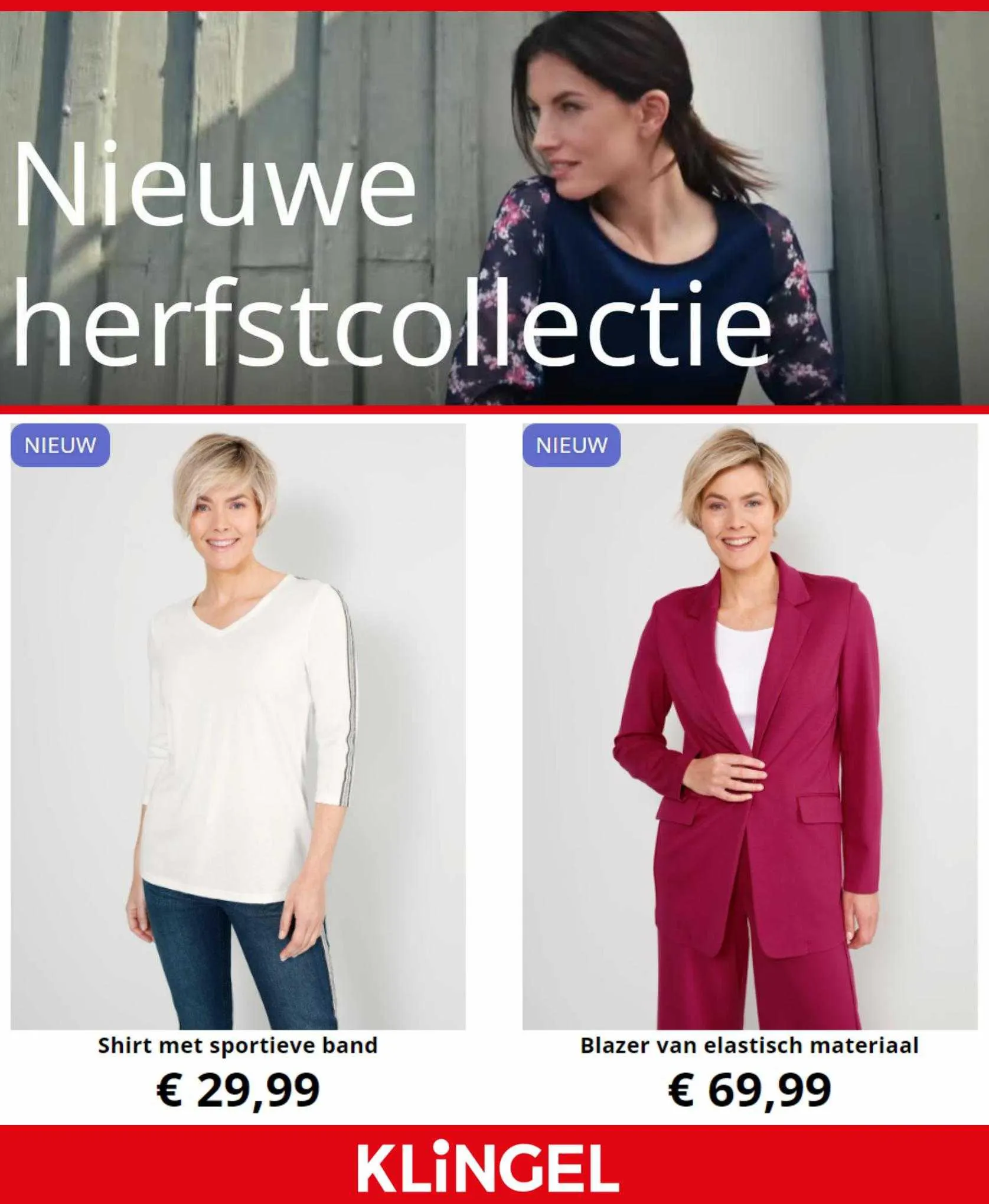Click the 'Shirt met sportieve band' title
The image size is (989, 1204).
click(x=237, y=1046)
